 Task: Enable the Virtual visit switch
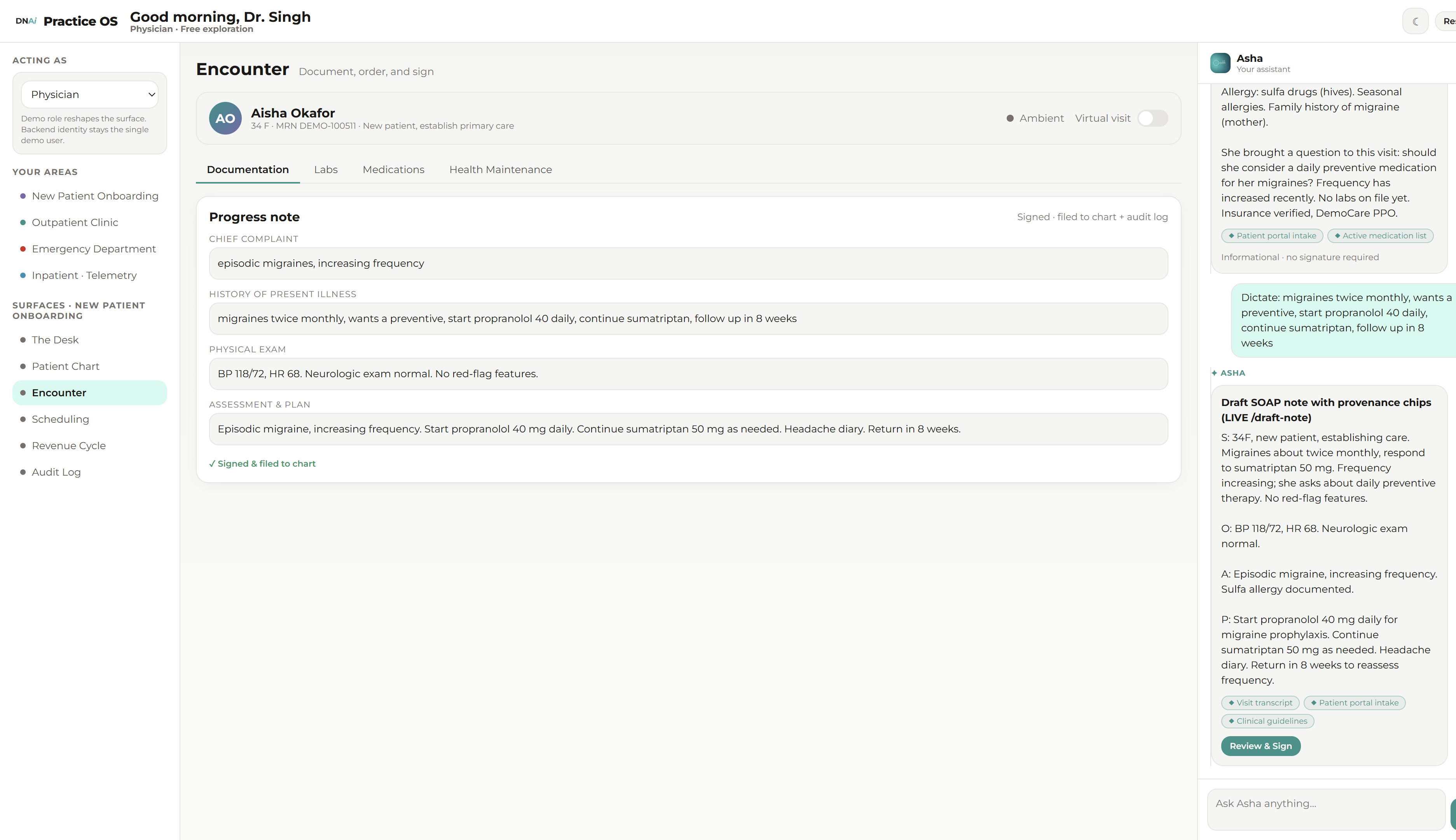click(1152, 118)
